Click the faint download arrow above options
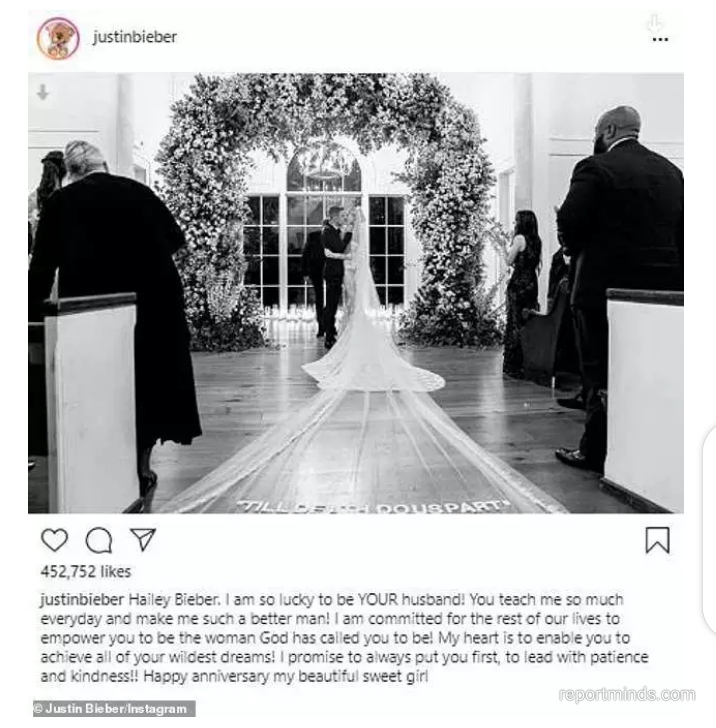The image size is (716, 728). (655, 23)
